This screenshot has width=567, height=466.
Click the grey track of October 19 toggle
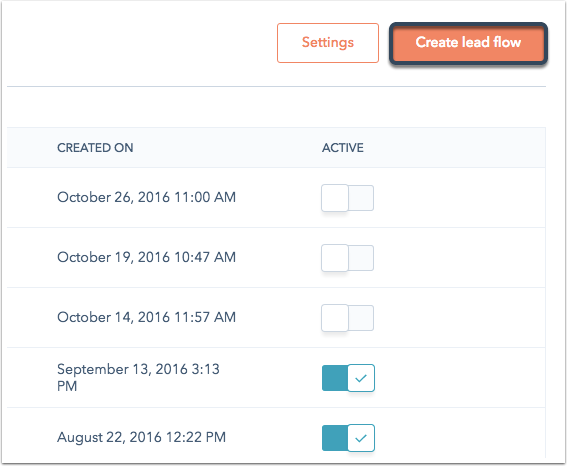(361, 258)
